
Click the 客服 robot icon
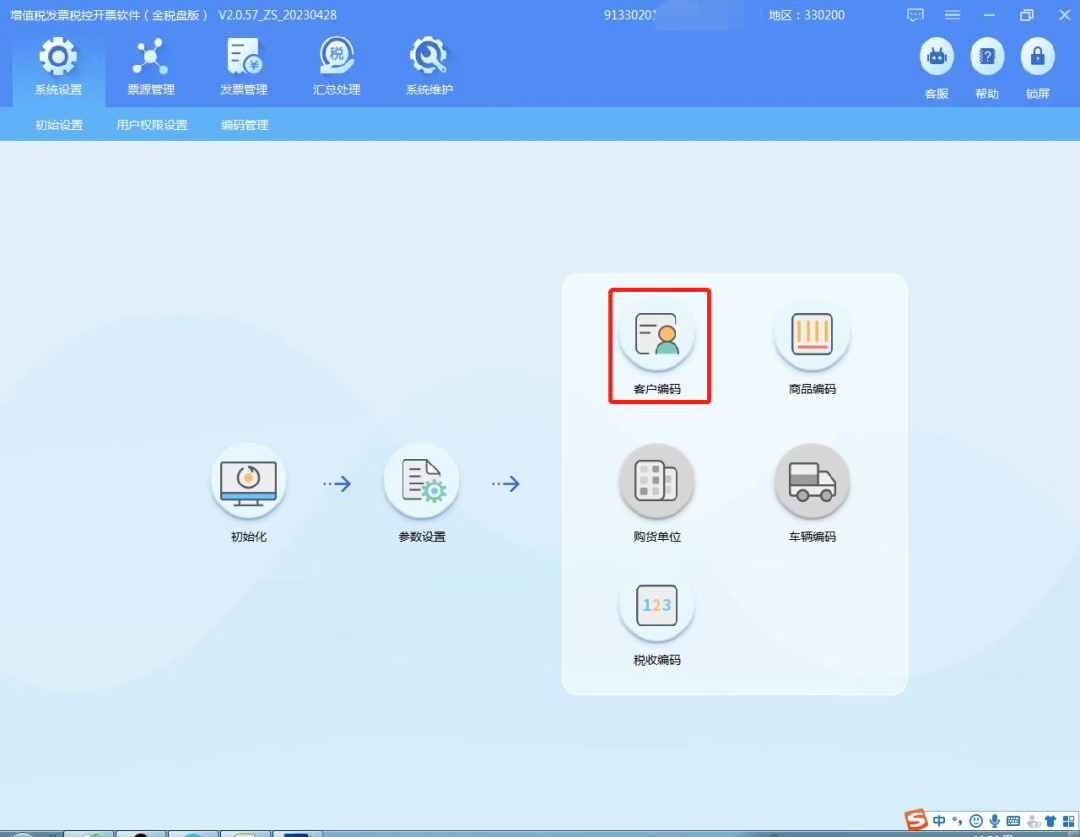click(x=936, y=58)
